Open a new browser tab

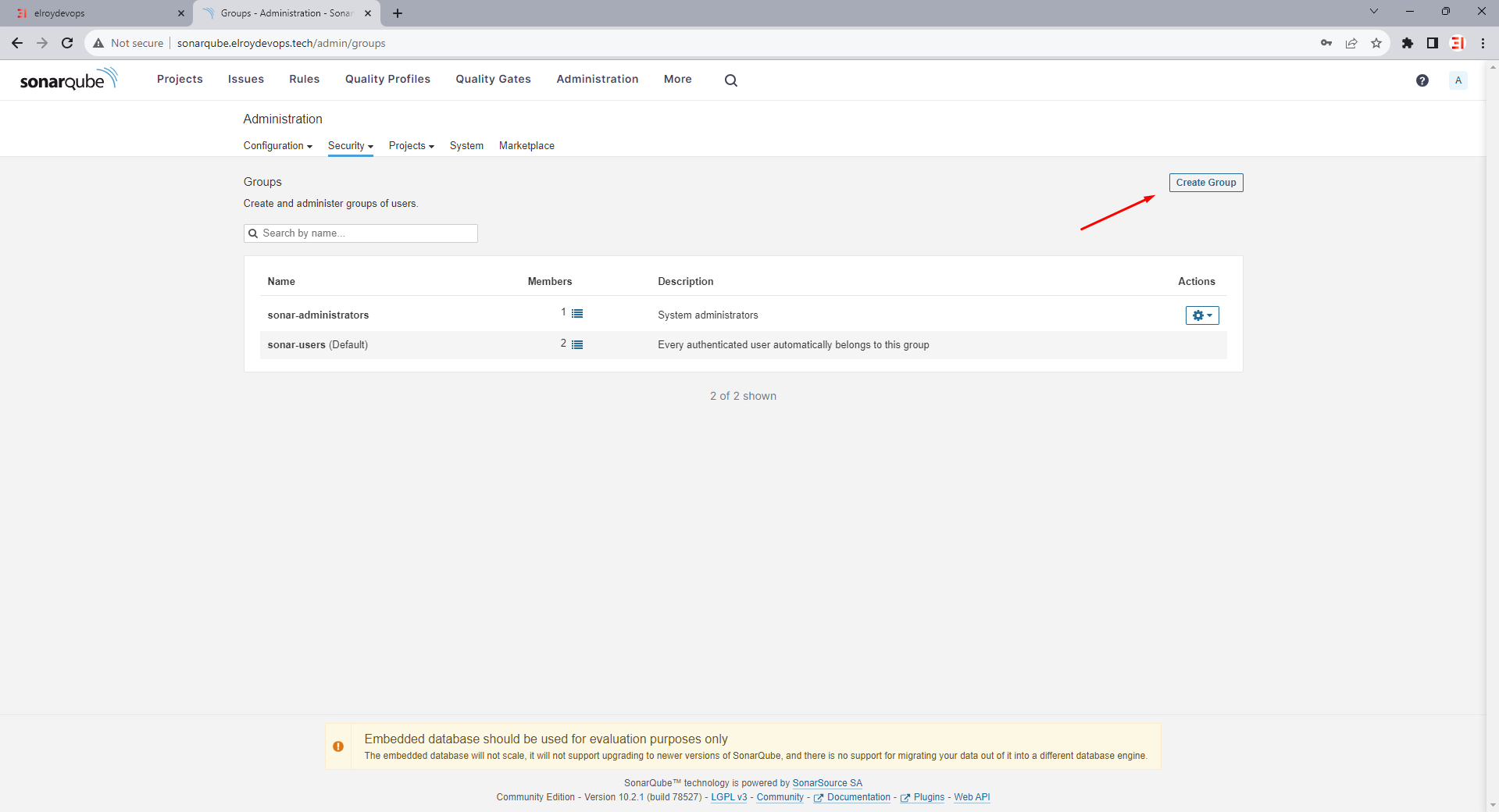398,13
